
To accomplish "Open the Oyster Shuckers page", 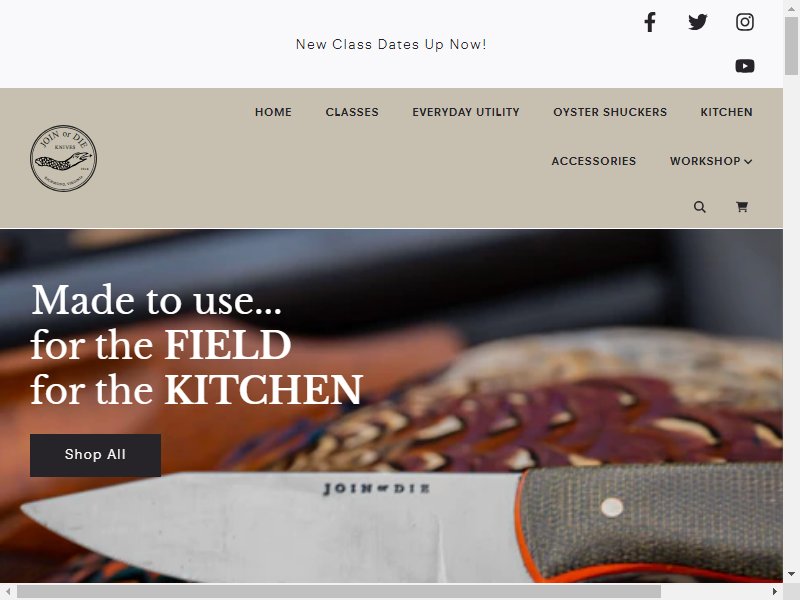I will pyautogui.click(x=610, y=112).
